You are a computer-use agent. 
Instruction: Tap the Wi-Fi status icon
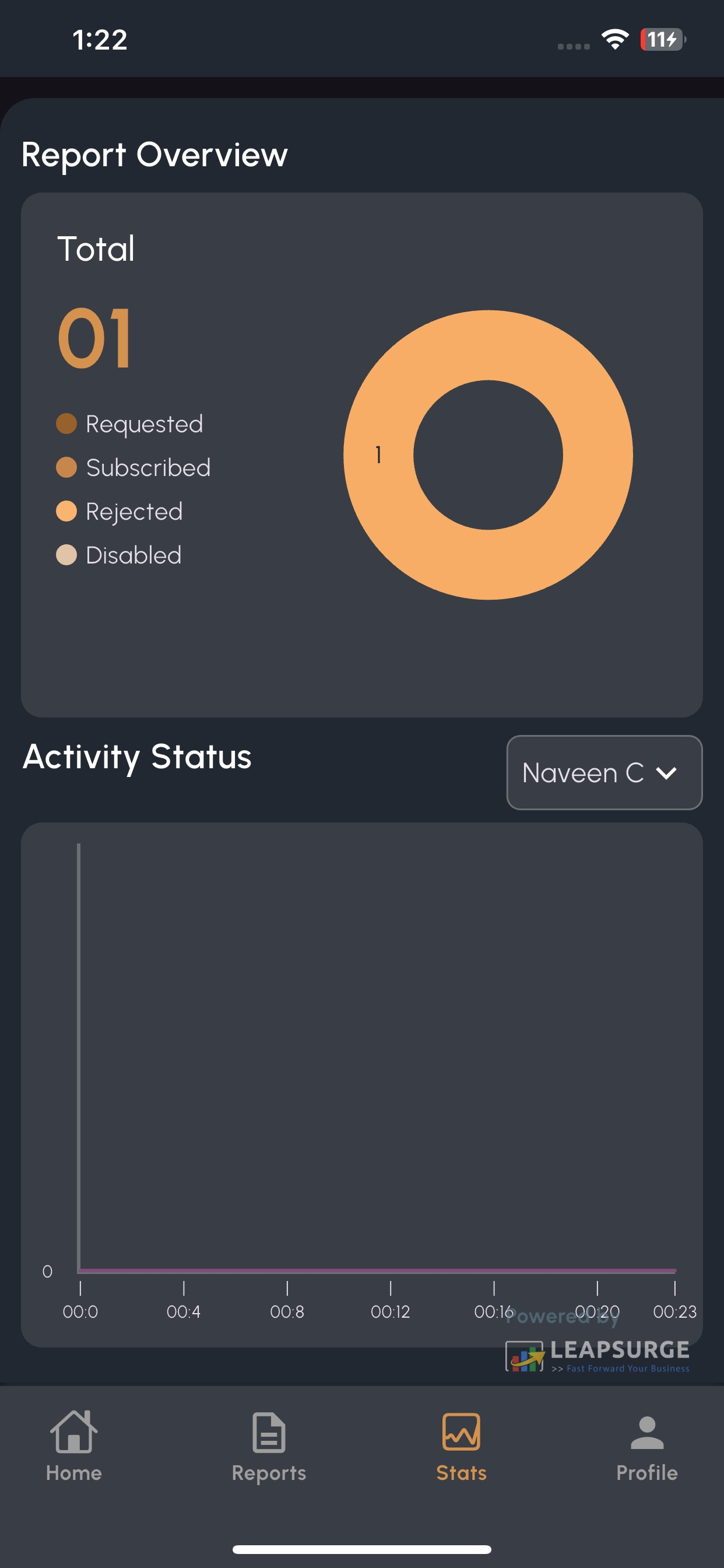tap(615, 40)
